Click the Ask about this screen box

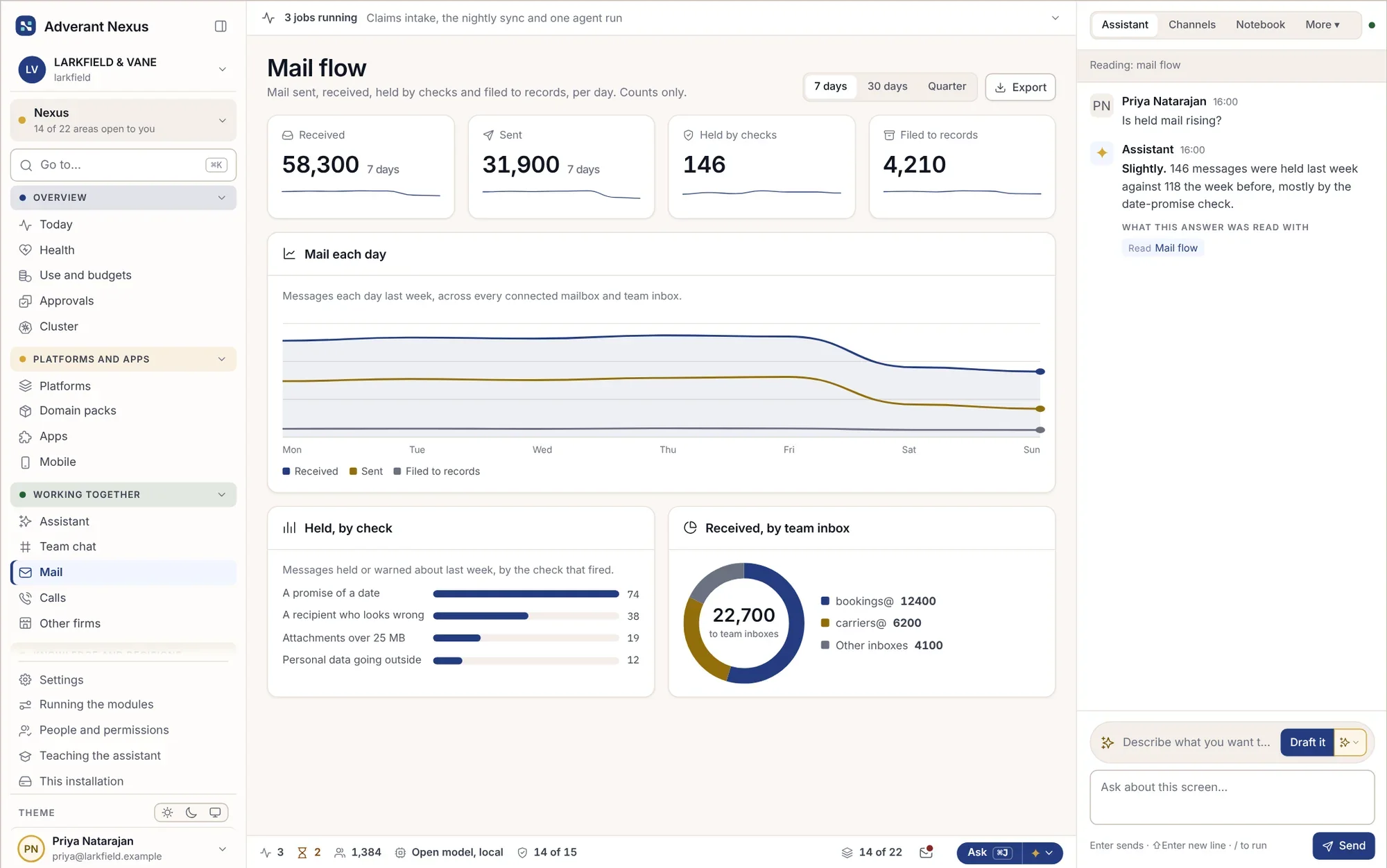click(1232, 797)
